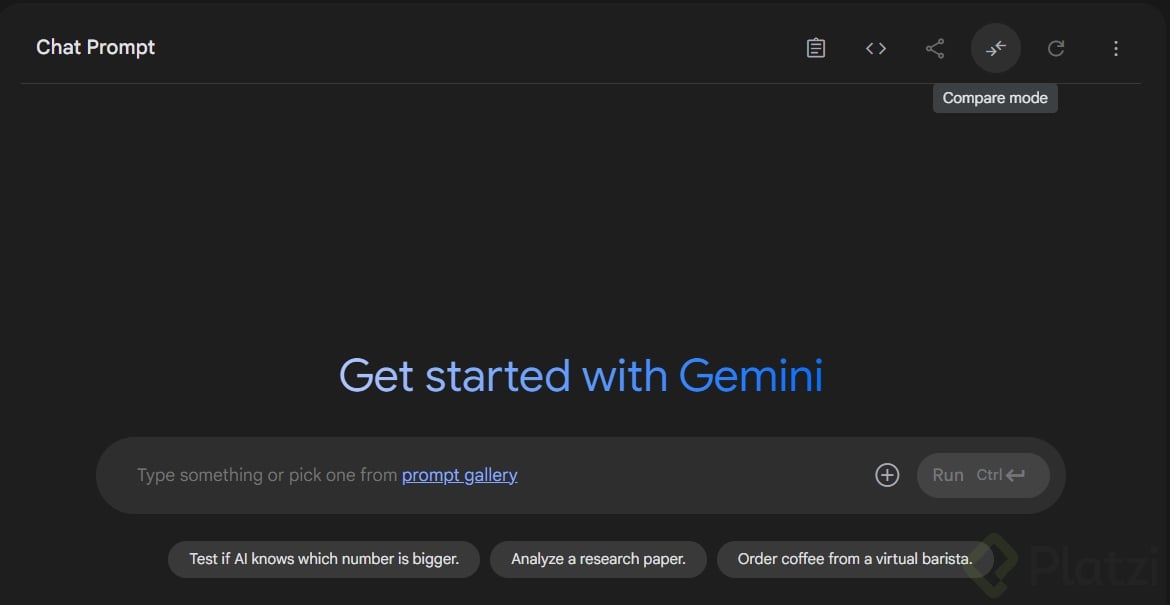The width and height of the screenshot is (1170, 605).
Task: Click the 'Ctrl' shortcut hint in Run
Action: [x=989, y=475]
